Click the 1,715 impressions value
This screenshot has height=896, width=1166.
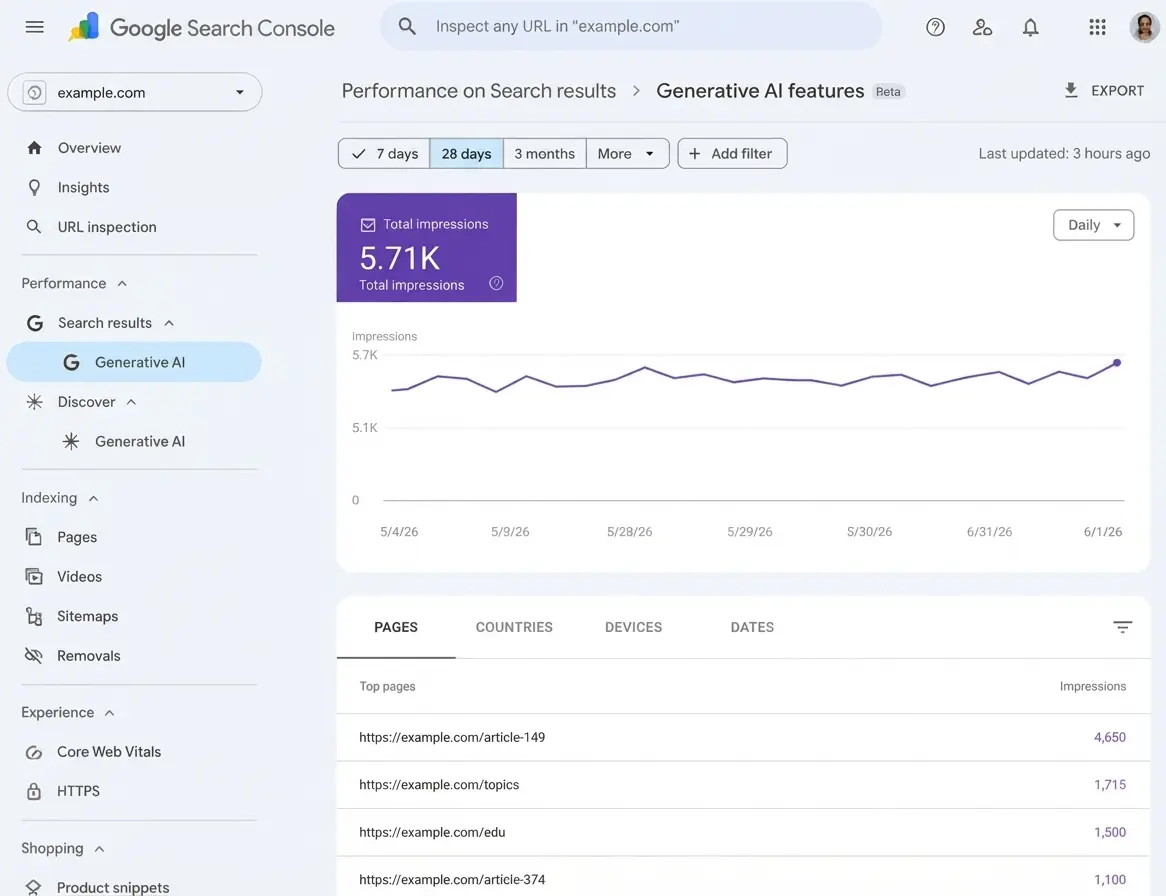click(x=1109, y=784)
